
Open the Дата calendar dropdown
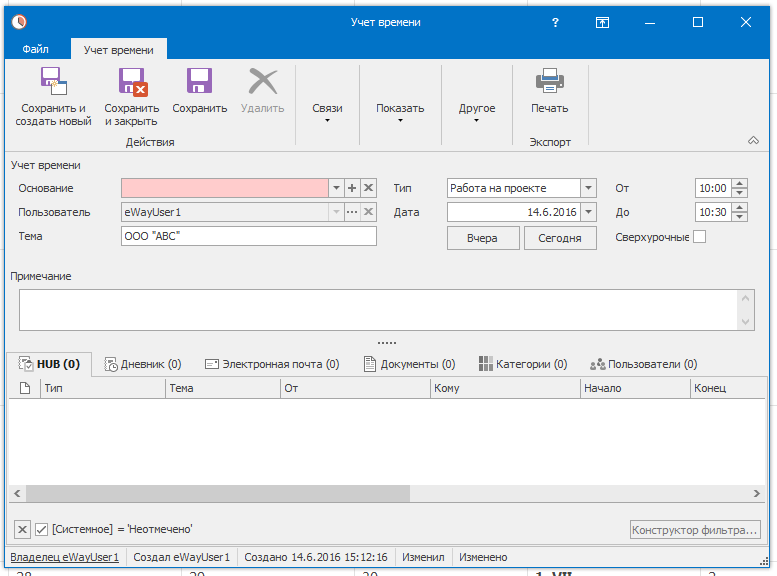588,212
